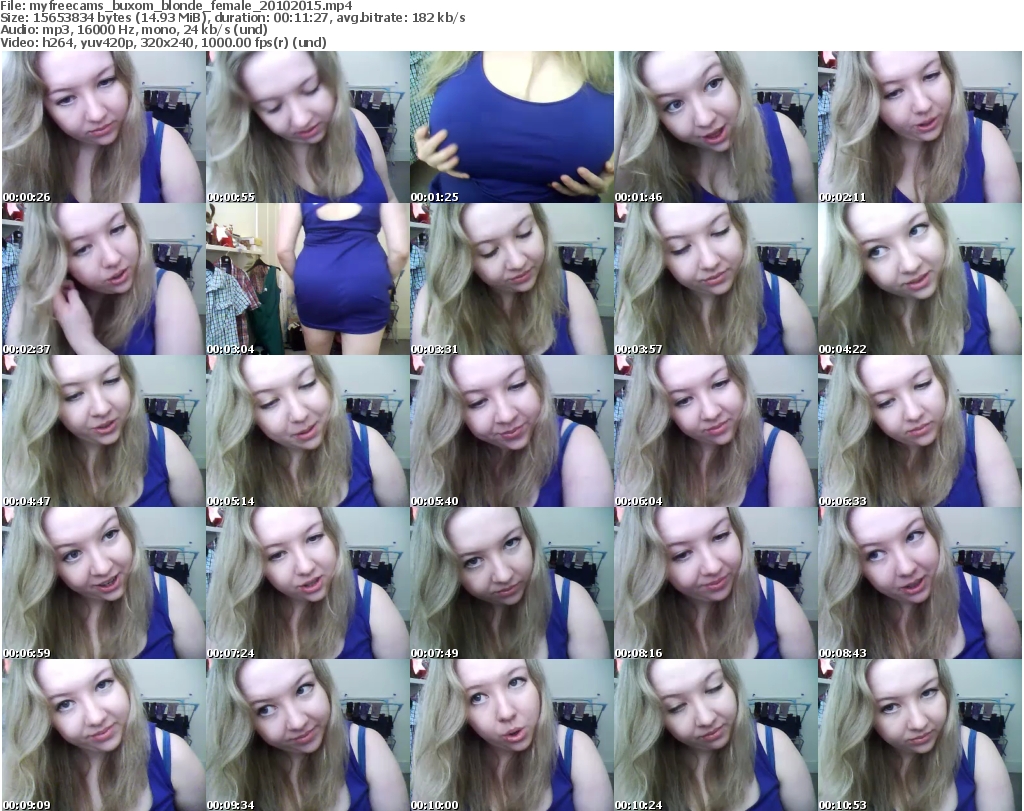Click the thumbnail stamped 00:03:57

(x=716, y=279)
